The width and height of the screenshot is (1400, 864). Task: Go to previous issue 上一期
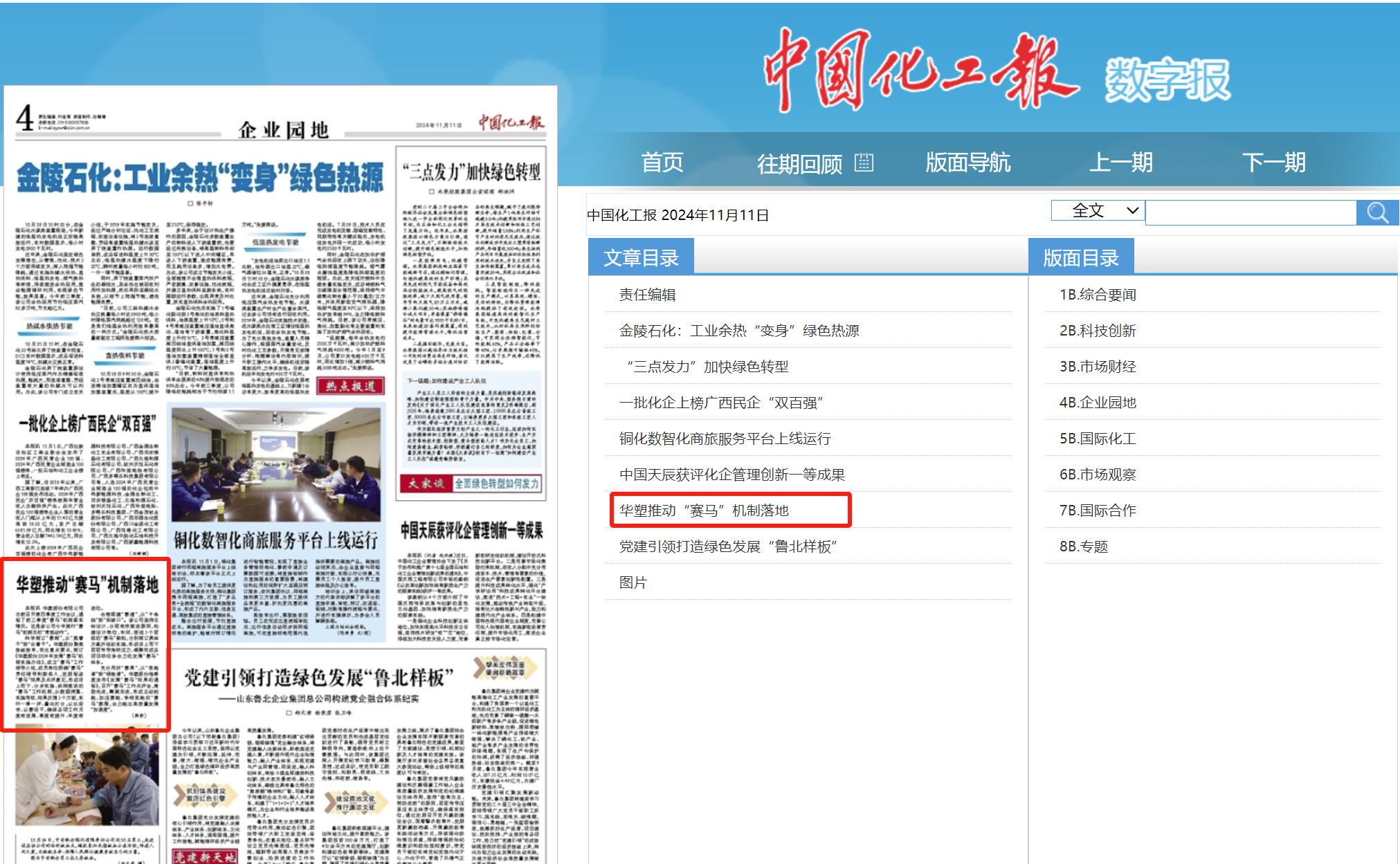1120,163
